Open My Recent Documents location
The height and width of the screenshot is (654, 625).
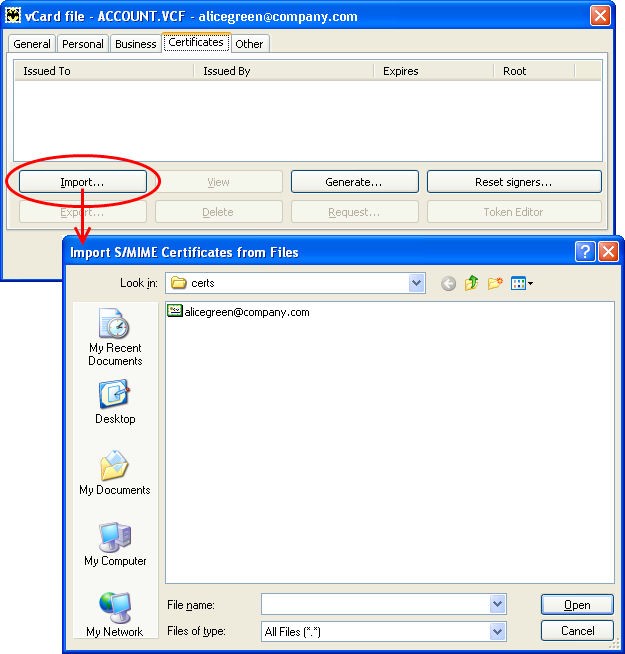tap(115, 337)
